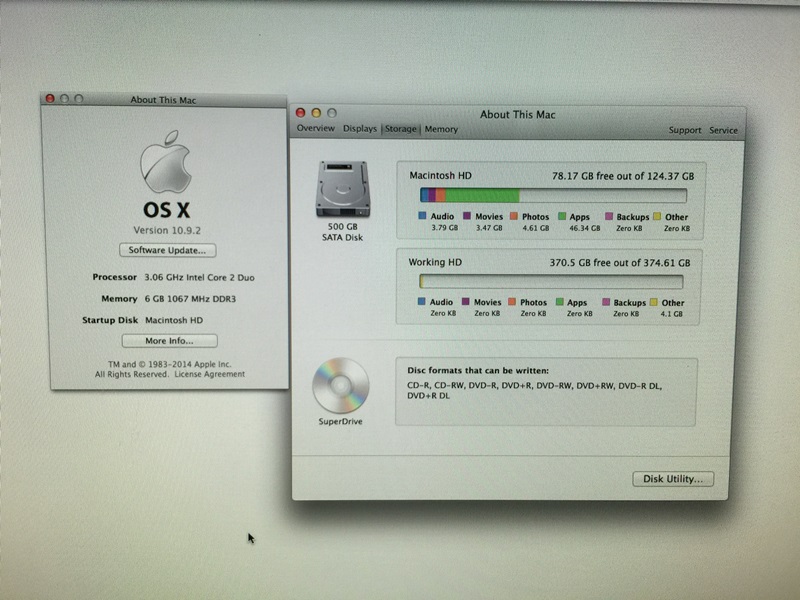Click the Version 10.9.2 text
The height and width of the screenshot is (600, 800).
click(x=166, y=230)
